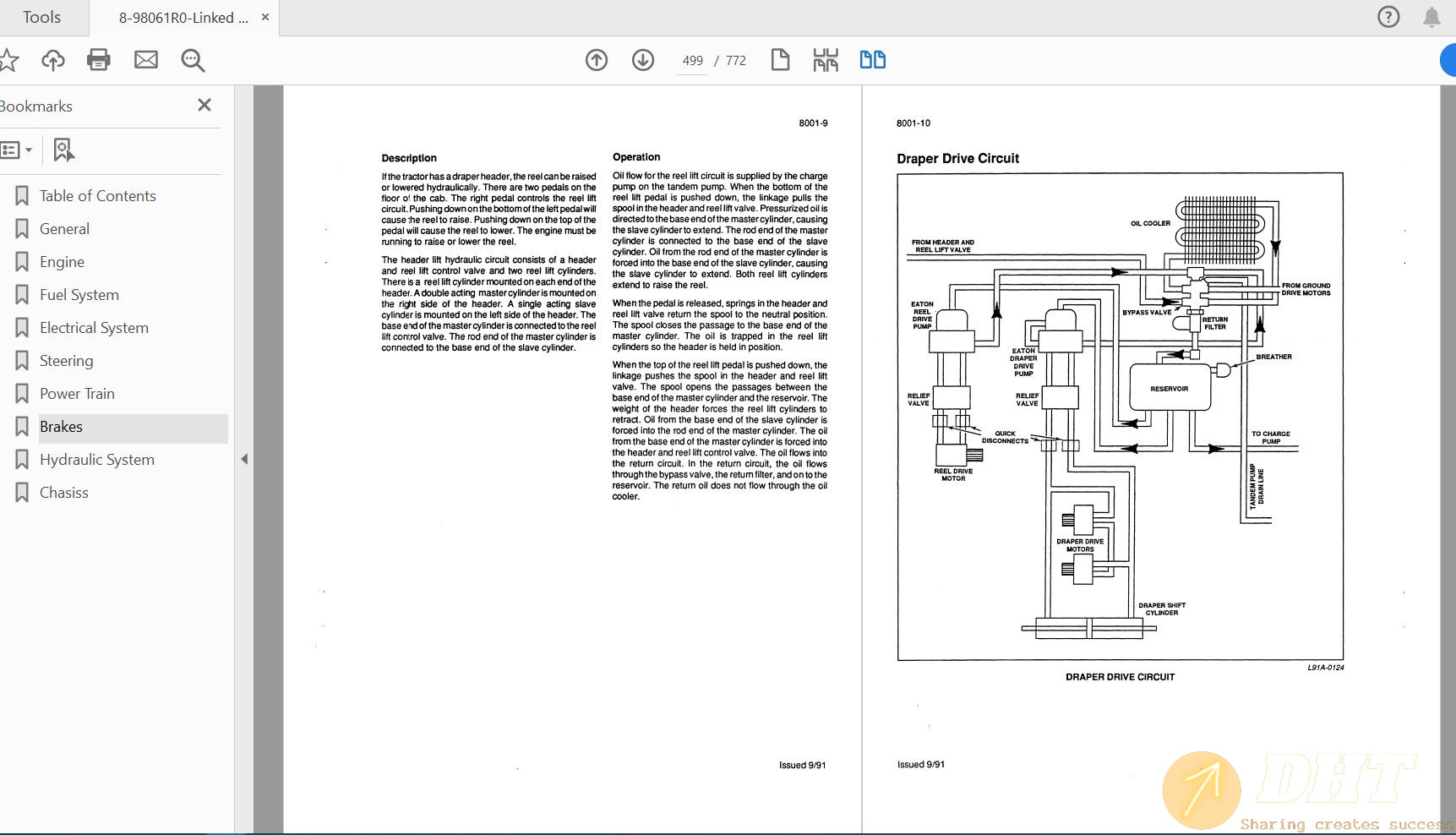Toggle the fit page scrolling view icon
This screenshot has height=835, width=1456.
pos(826,60)
